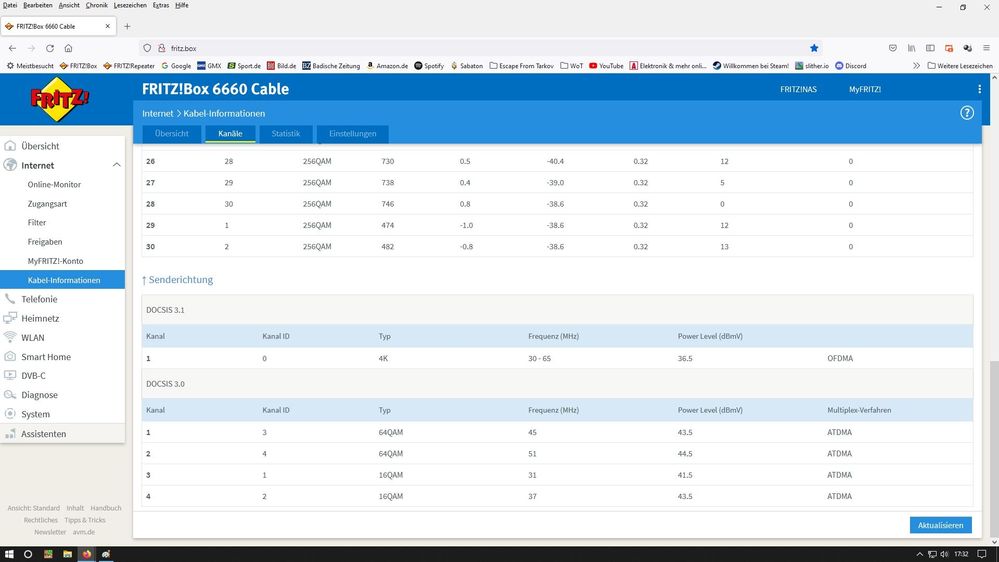Open File Explorer from the taskbar
The height and width of the screenshot is (562, 999).
(x=67, y=554)
